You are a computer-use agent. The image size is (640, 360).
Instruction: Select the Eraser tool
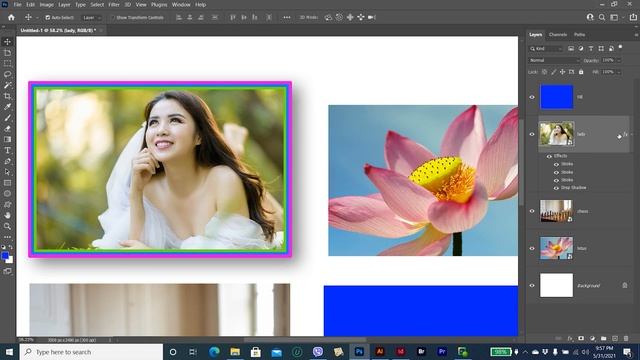pos(7,129)
